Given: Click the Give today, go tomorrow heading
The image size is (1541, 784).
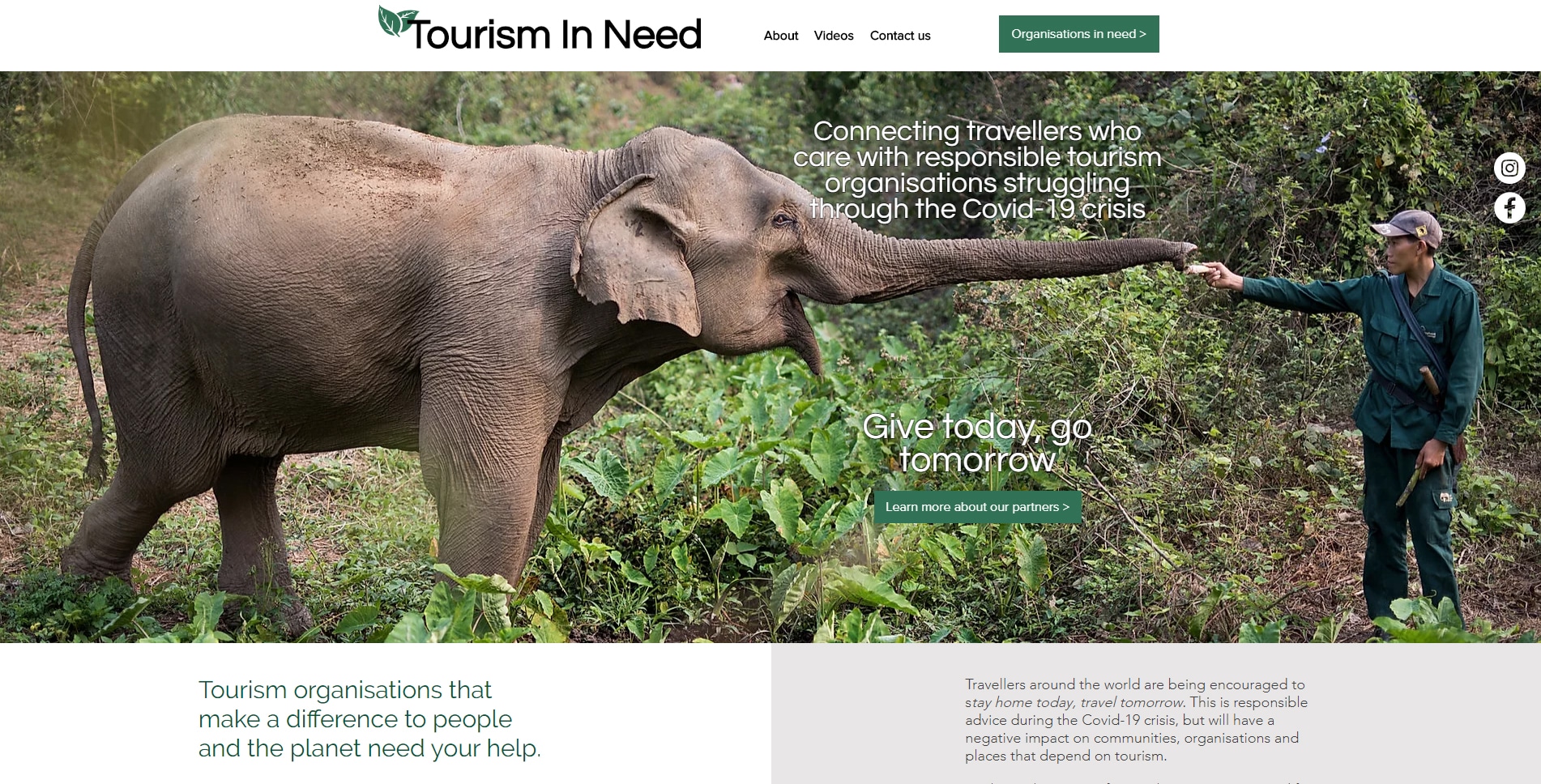Looking at the screenshot, I should point(977,443).
